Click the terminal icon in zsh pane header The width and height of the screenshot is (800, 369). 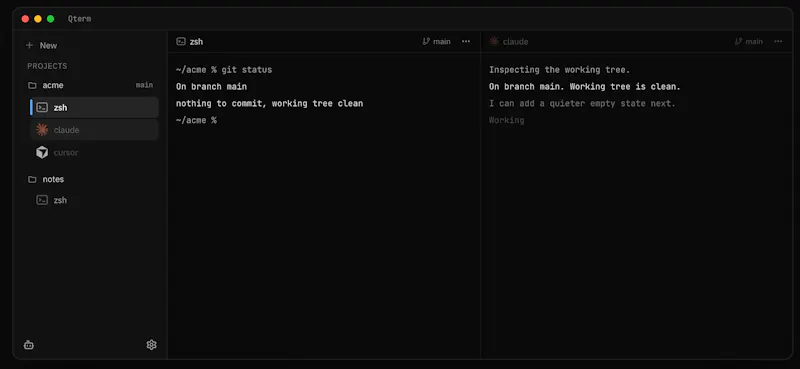click(181, 41)
